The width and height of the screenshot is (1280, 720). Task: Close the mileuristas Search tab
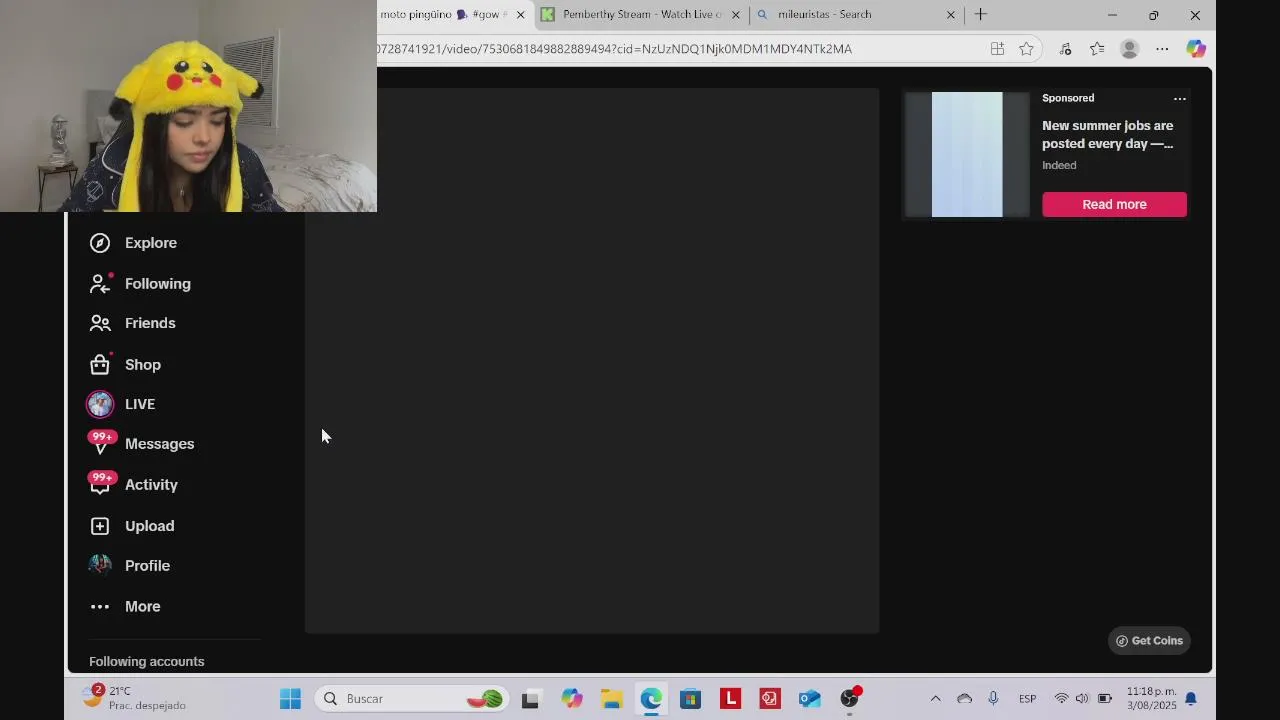click(x=951, y=15)
